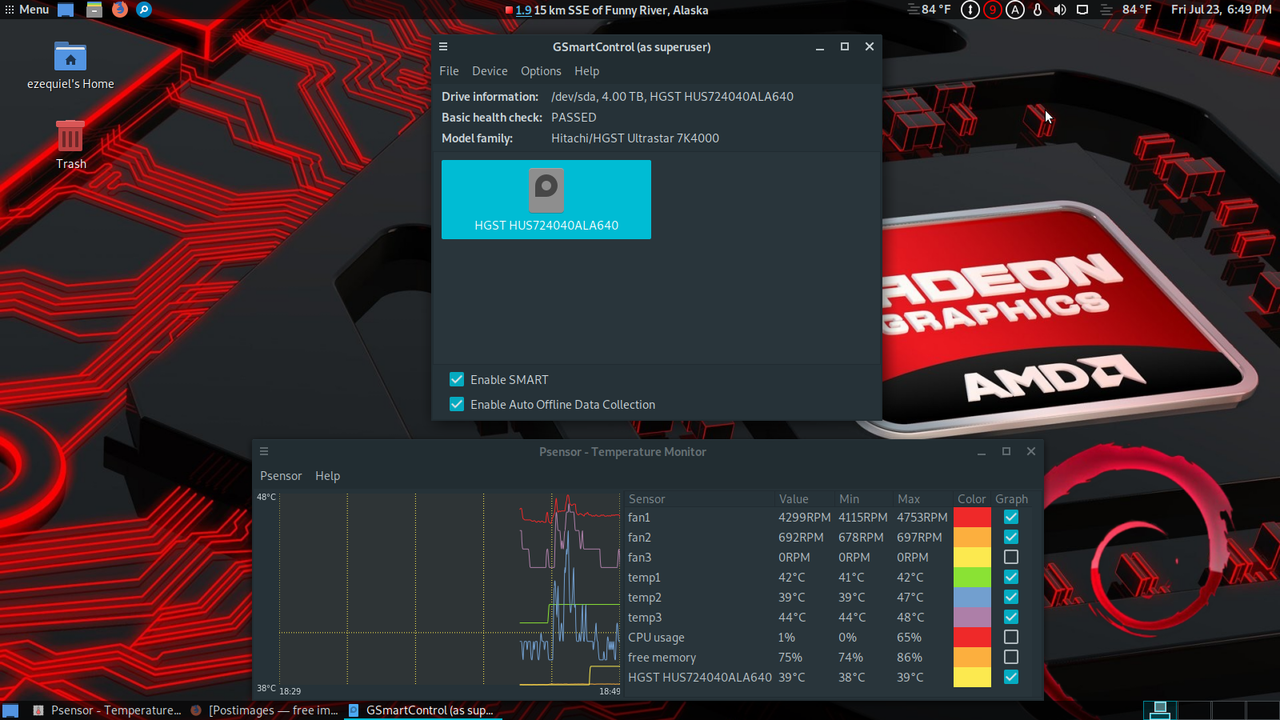Click the 65% max value for CPU usage
1280x720 pixels.
pos(909,637)
